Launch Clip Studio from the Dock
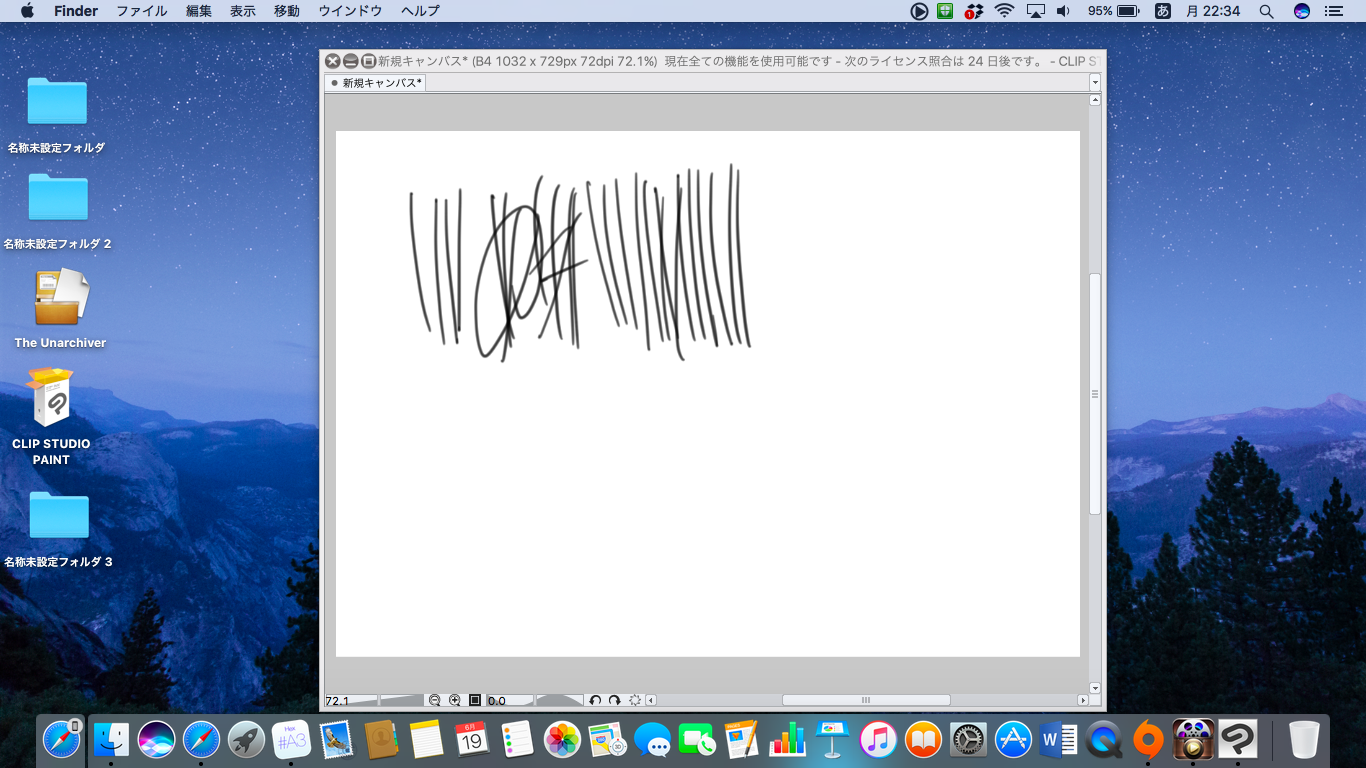This screenshot has height=768, width=1366. (x=1238, y=740)
